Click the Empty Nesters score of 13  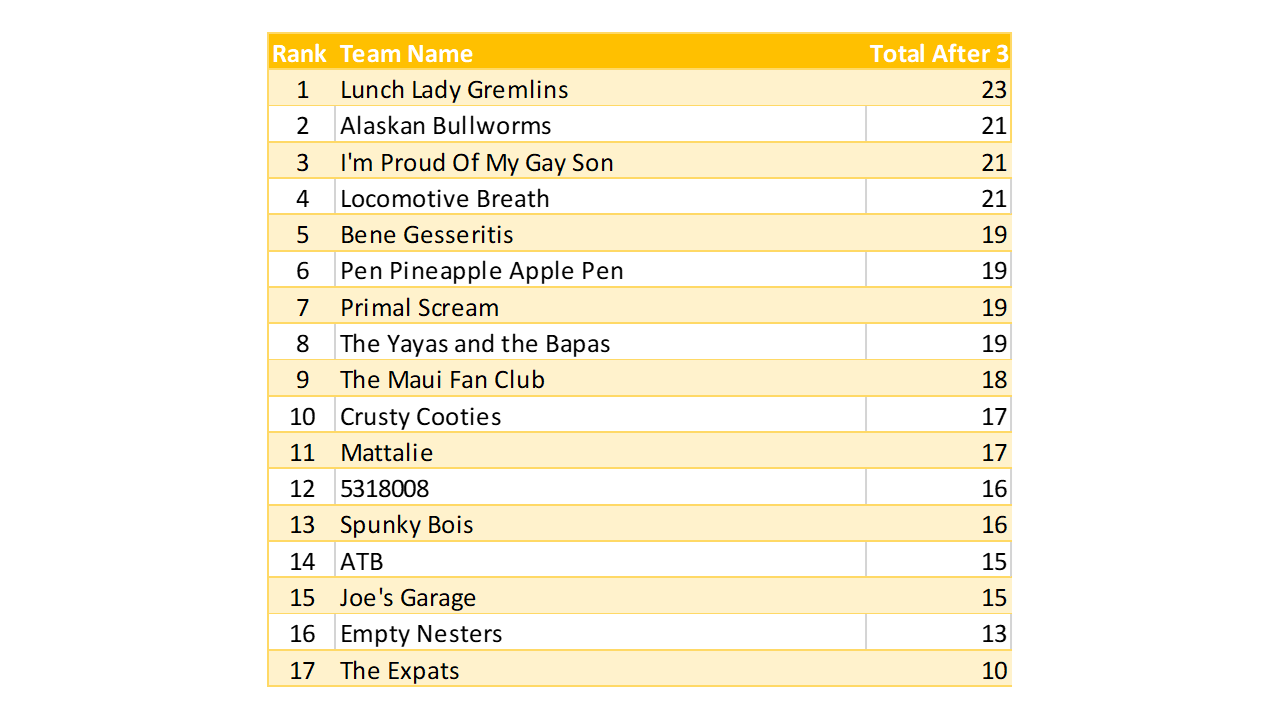pyautogui.click(x=993, y=634)
